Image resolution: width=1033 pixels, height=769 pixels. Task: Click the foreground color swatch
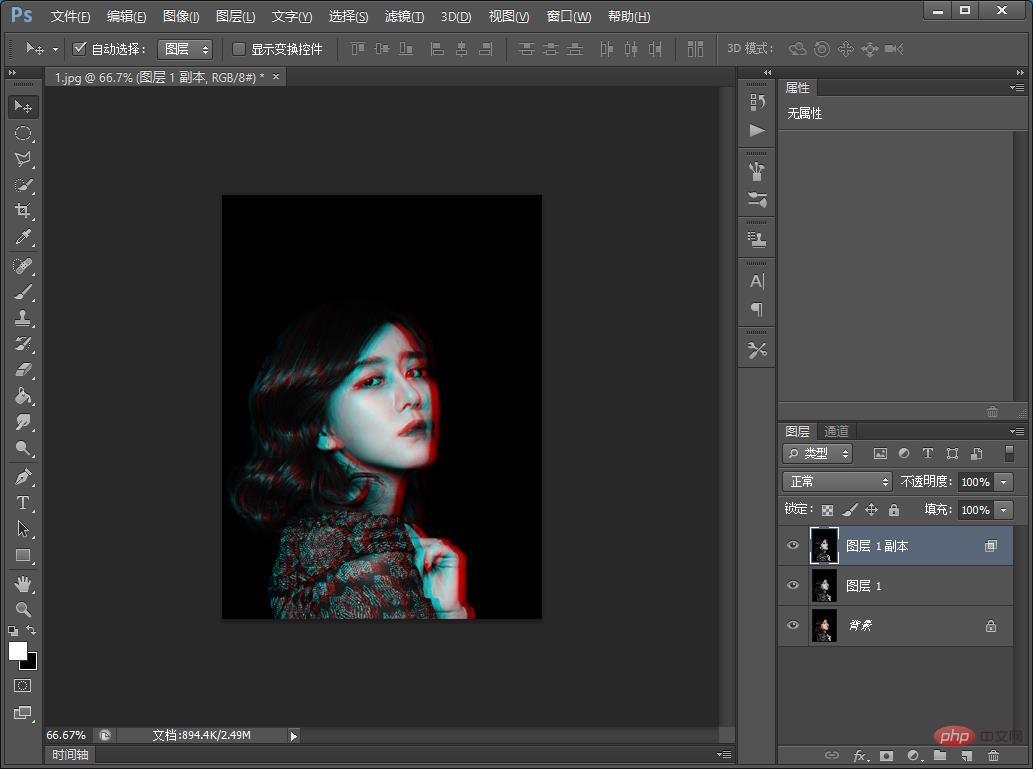tap(18, 651)
